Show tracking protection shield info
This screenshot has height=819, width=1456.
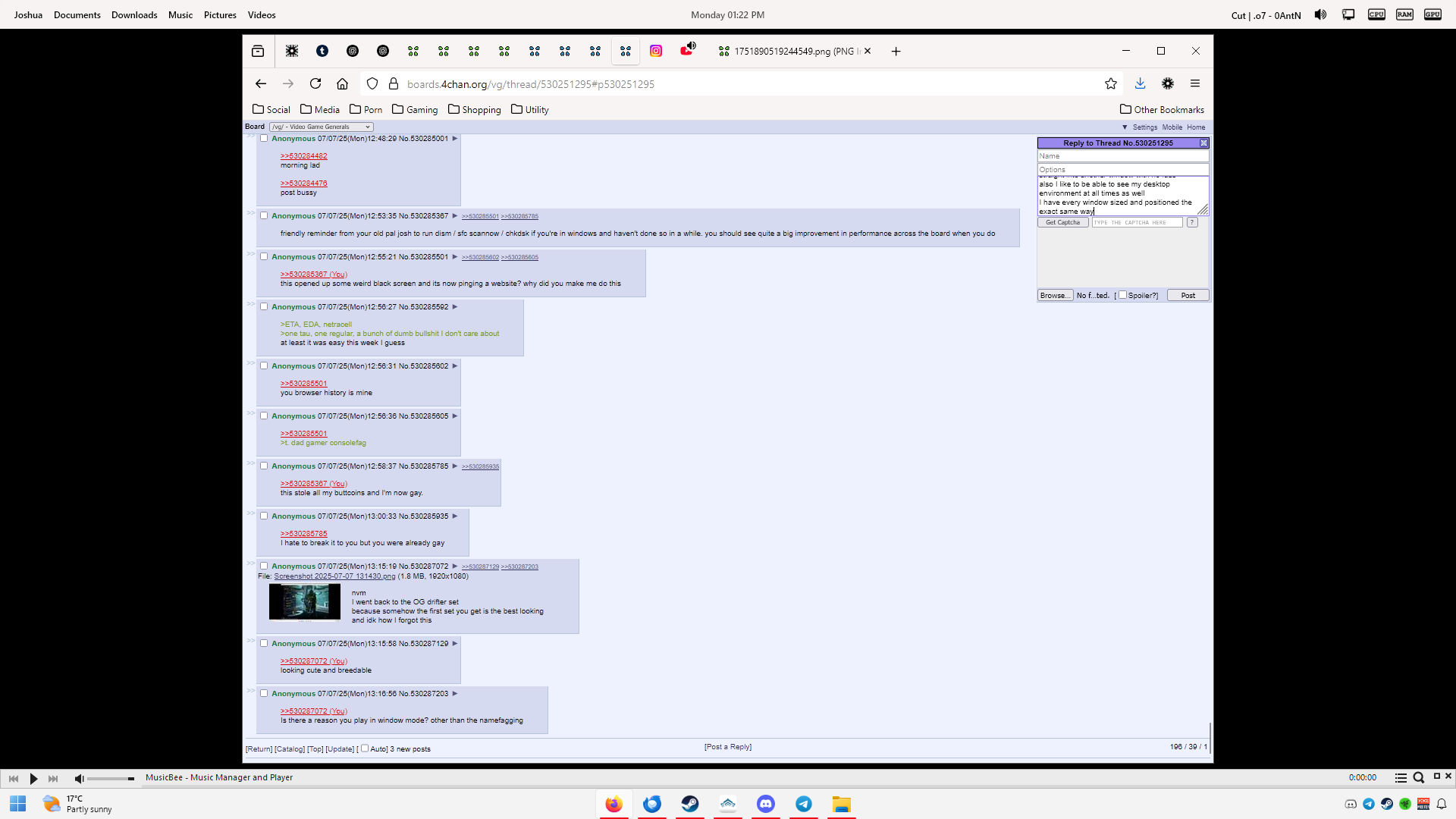click(372, 84)
